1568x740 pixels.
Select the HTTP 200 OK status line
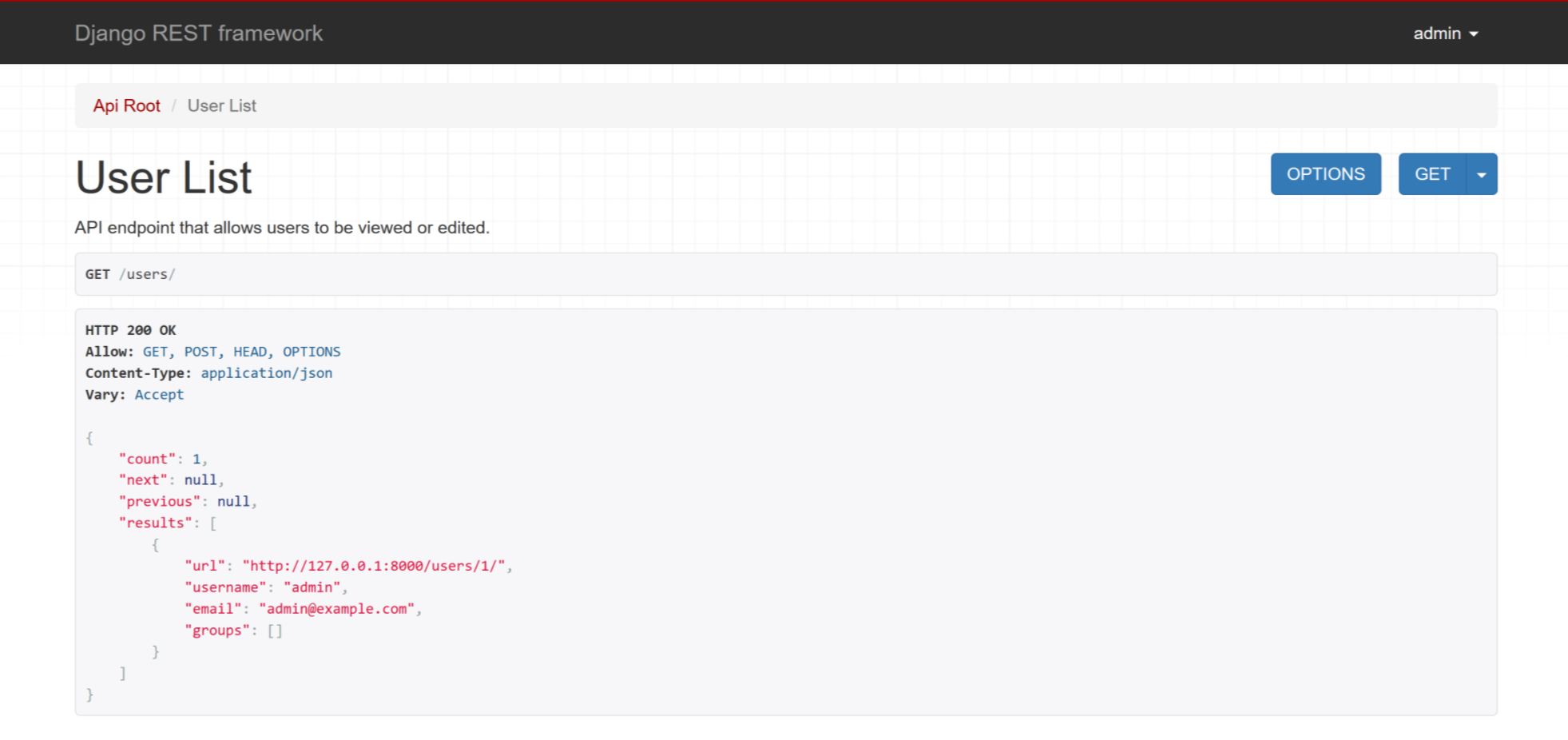coord(131,330)
